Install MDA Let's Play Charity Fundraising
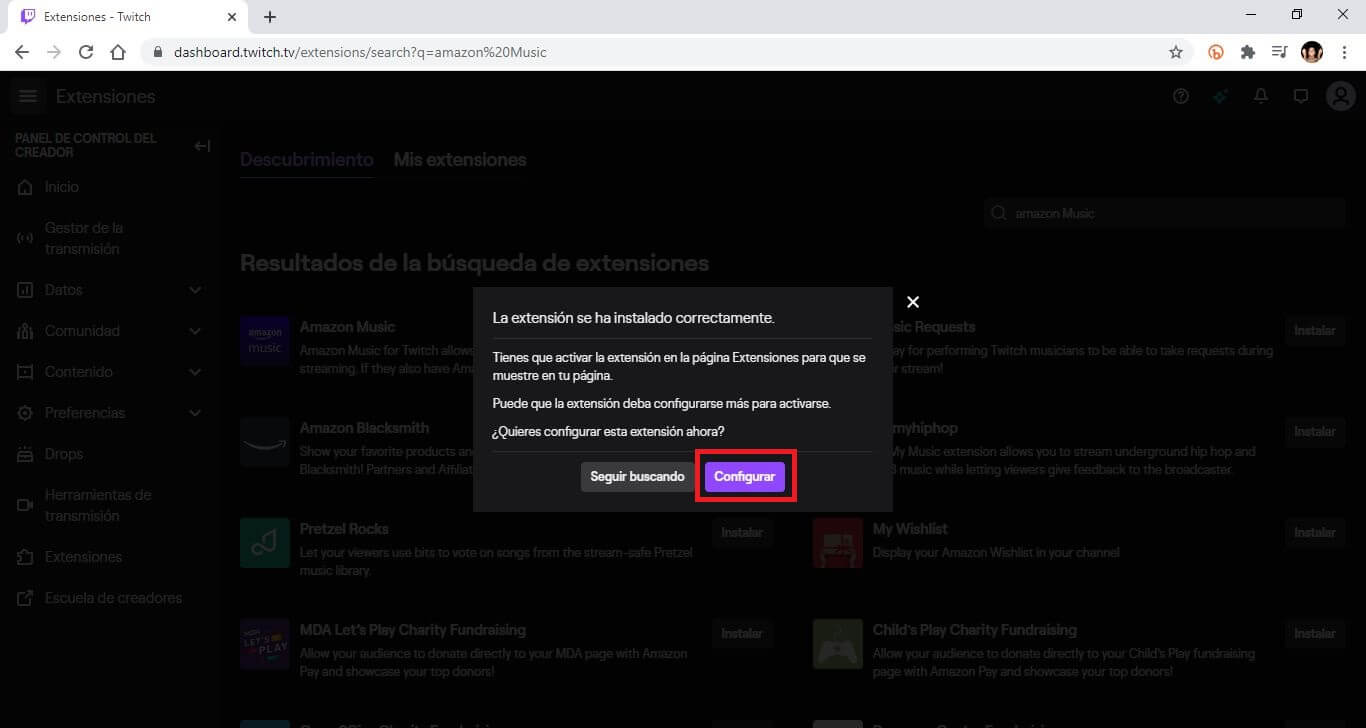Screen dimensions: 1366x728 tap(742, 634)
